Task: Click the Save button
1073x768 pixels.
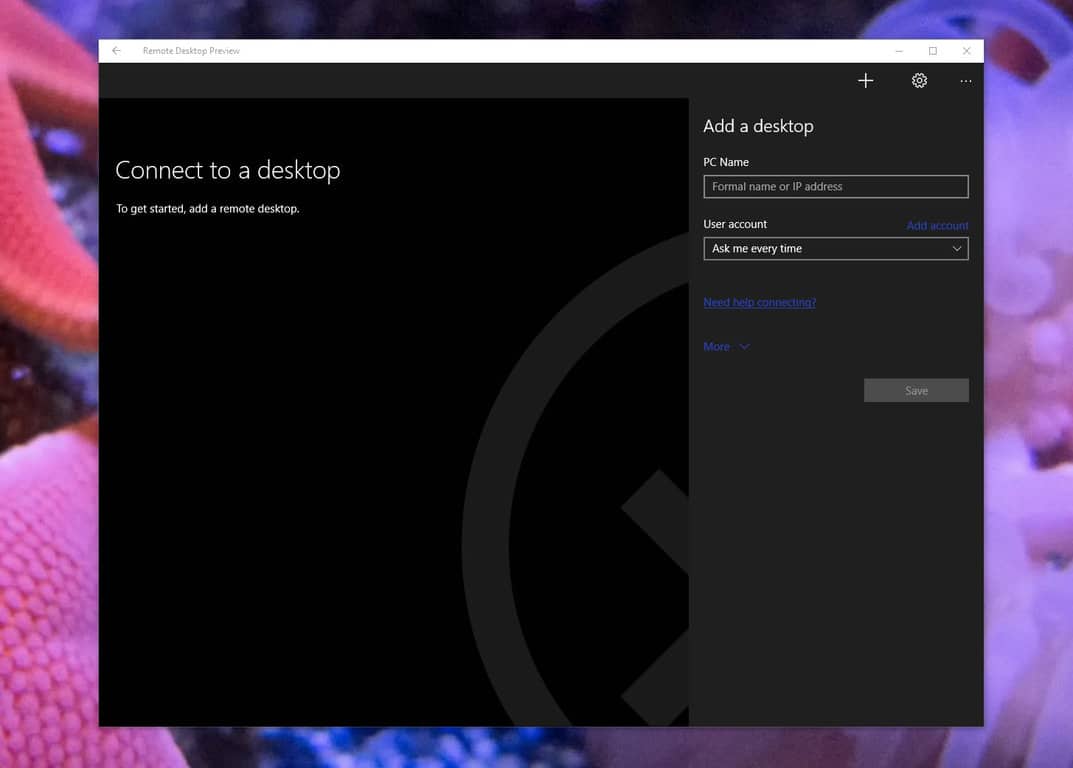Action: 916,390
